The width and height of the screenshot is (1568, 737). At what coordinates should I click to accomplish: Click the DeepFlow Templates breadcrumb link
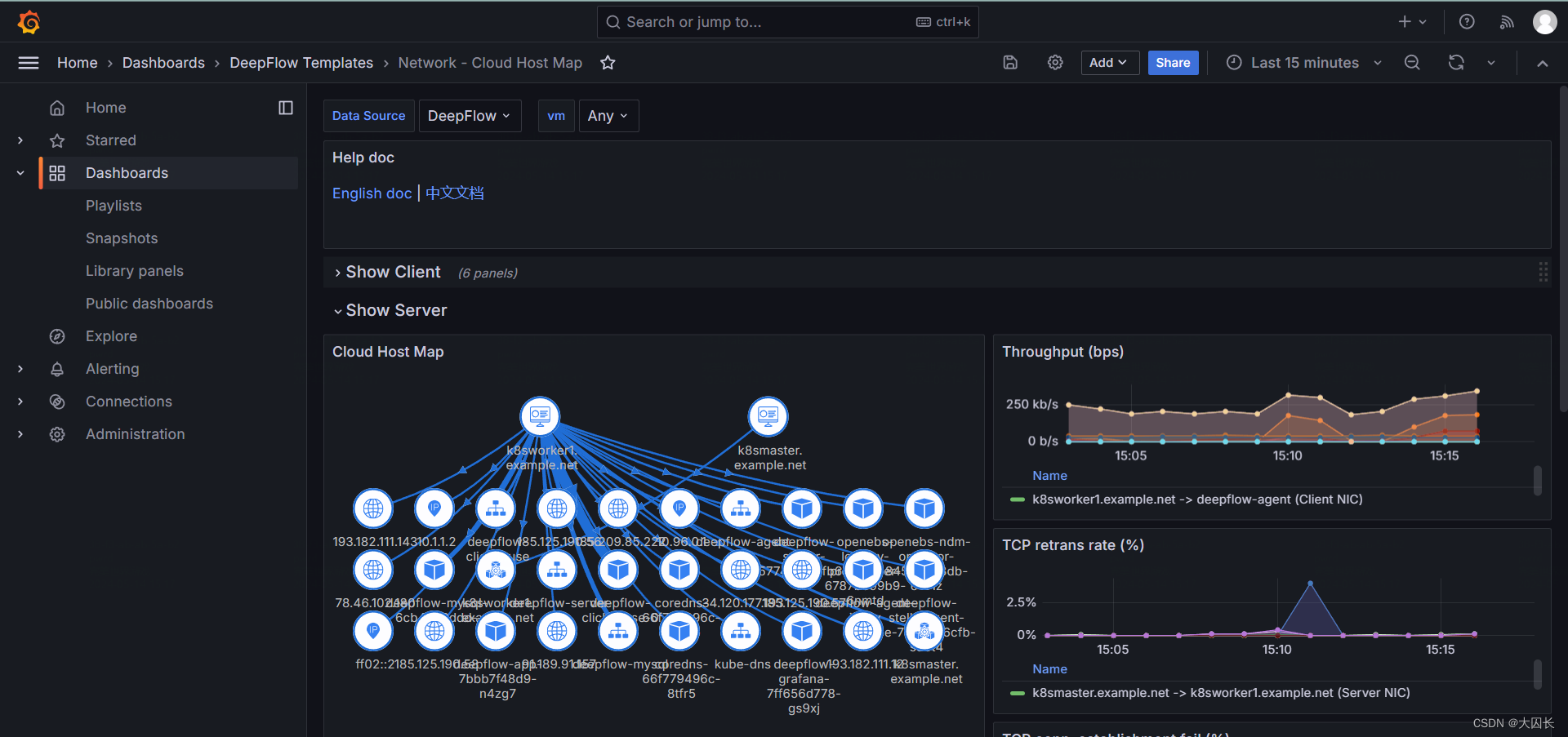click(301, 63)
